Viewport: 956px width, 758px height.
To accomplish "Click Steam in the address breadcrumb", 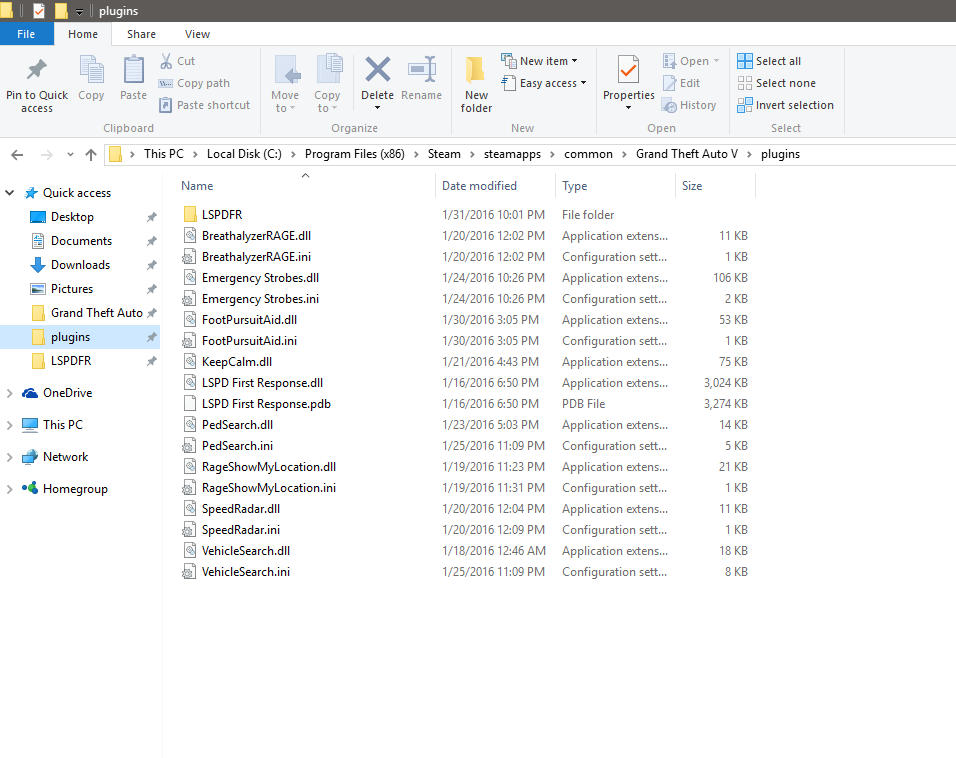I will pos(444,154).
